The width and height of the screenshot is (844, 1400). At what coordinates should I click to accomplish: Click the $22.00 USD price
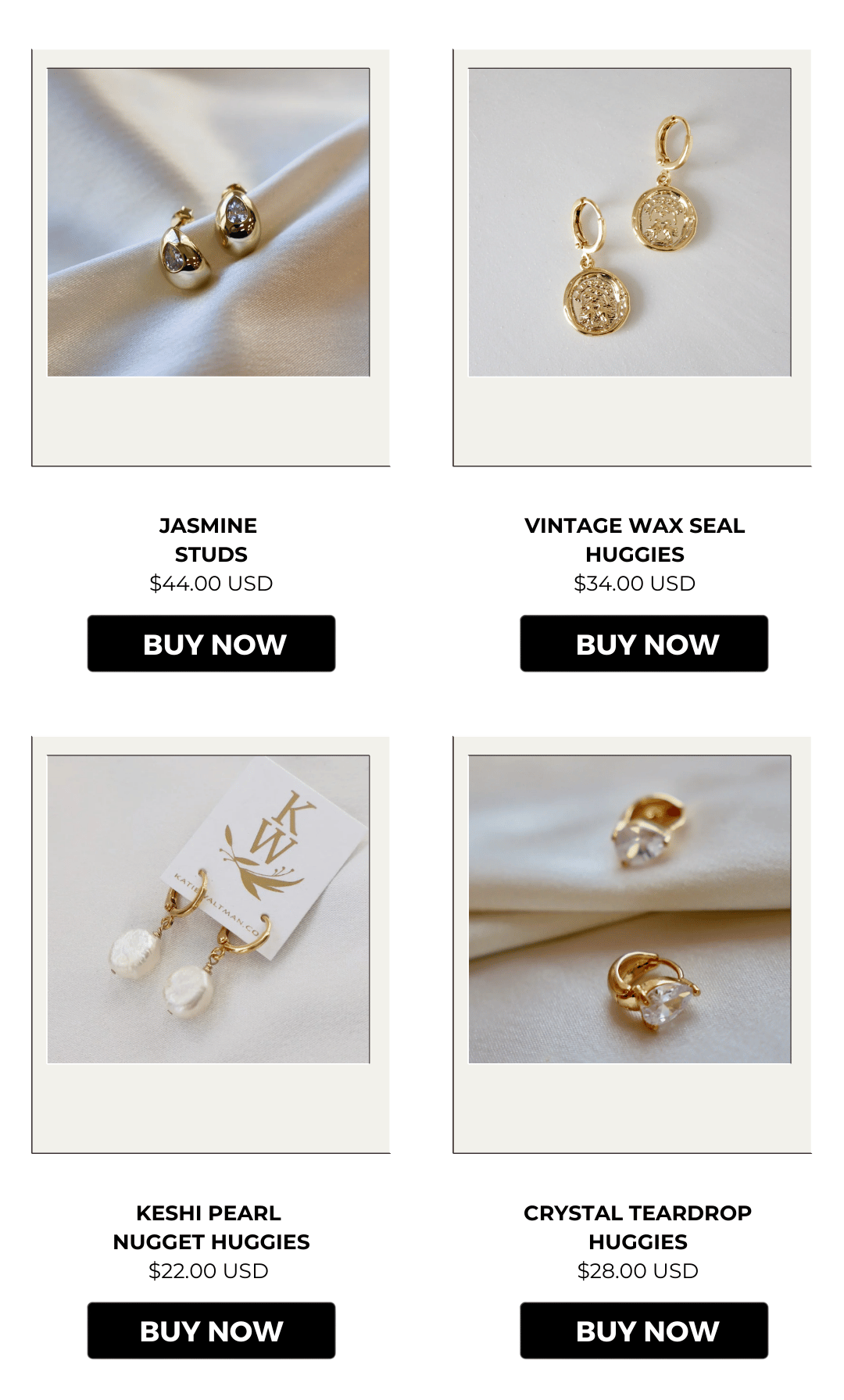(209, 1271)
